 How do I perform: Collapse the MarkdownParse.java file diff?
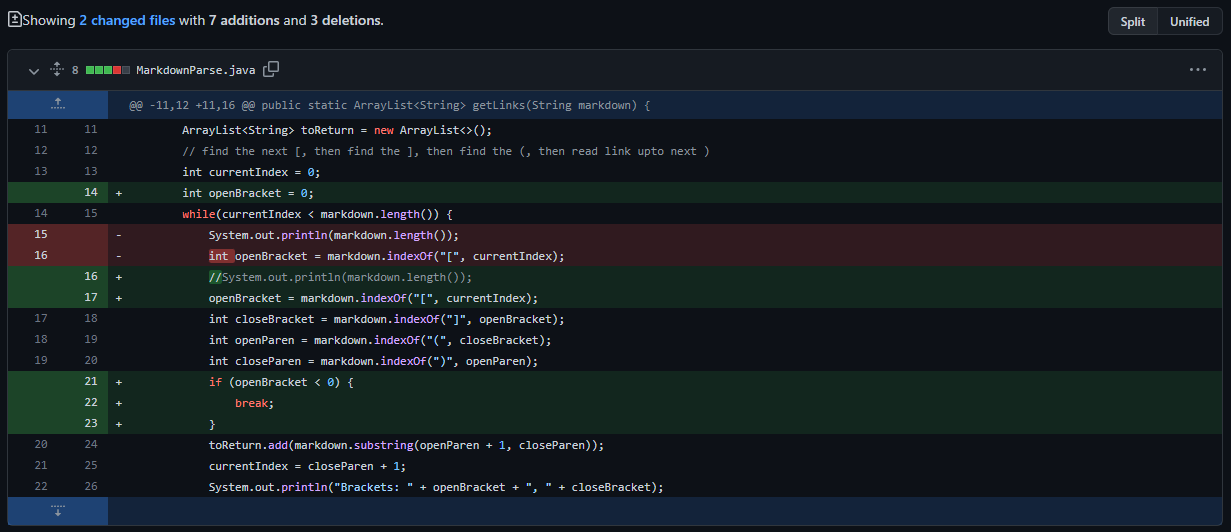point(34,71)
